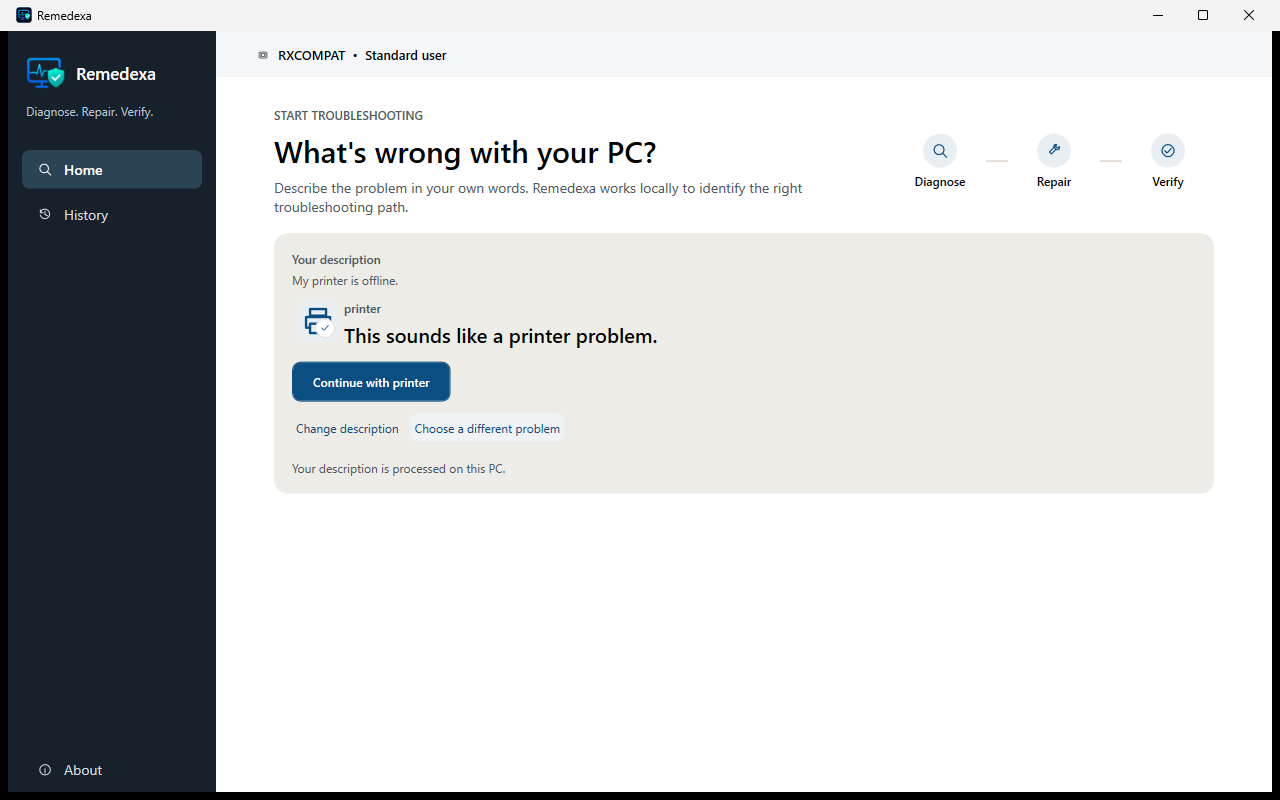Click 'What's wrong with your PC?' heading
The width and height of the screenshot is (1280, 800).
pos(465,153)
